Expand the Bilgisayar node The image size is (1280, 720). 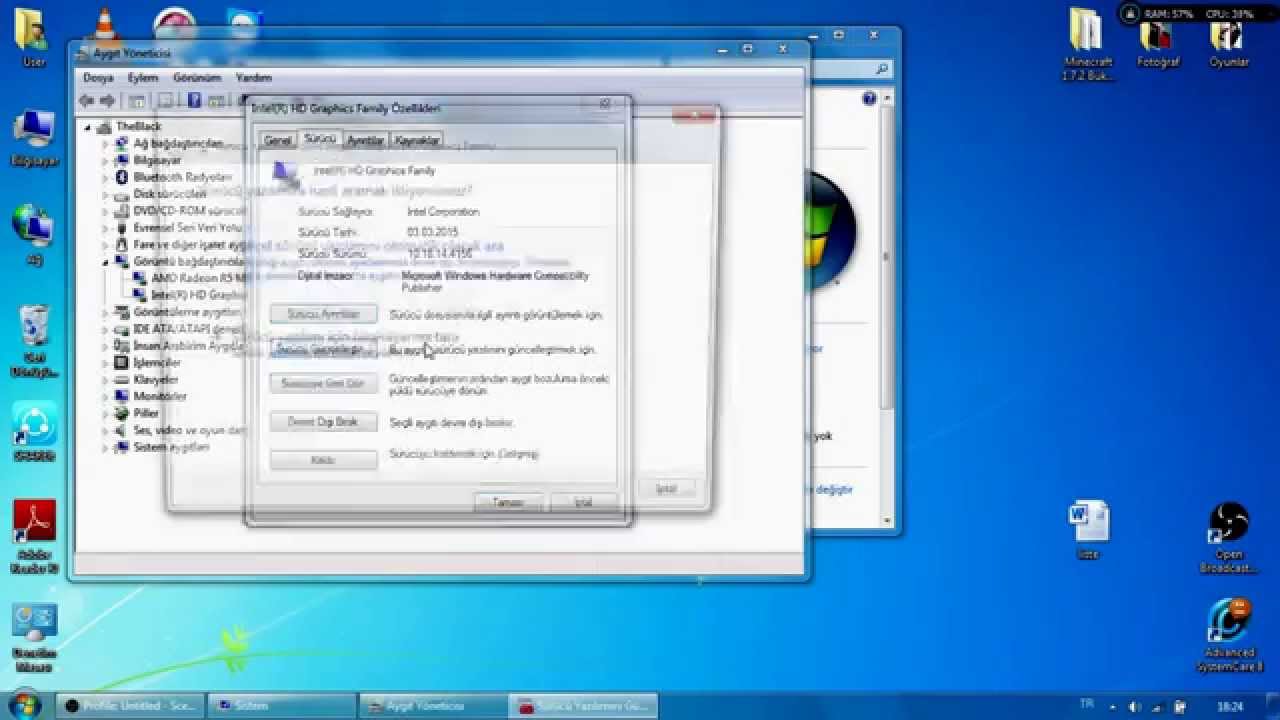[x=105, y=160]
